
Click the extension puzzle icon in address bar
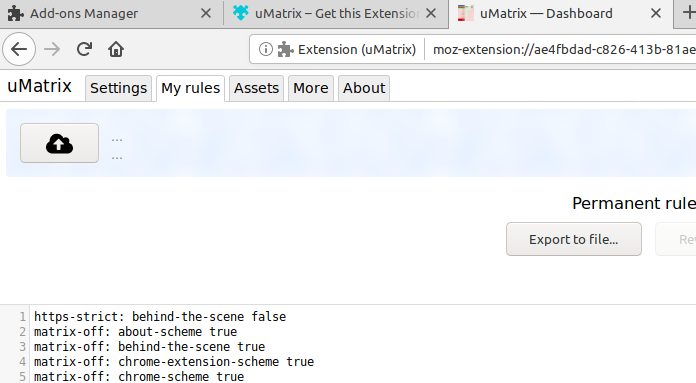(x=285, y=49)
